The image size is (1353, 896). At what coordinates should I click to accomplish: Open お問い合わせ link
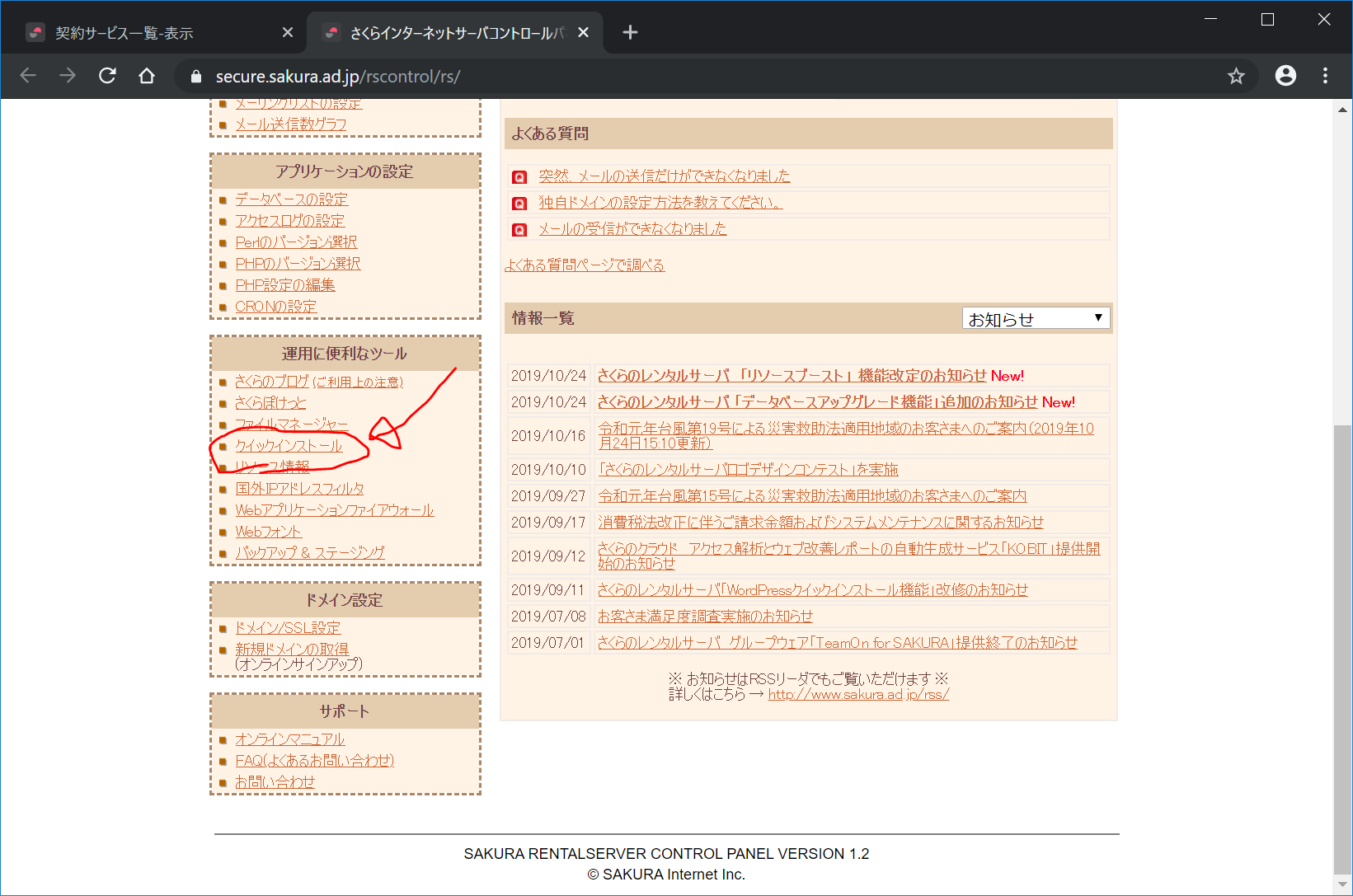275,781
